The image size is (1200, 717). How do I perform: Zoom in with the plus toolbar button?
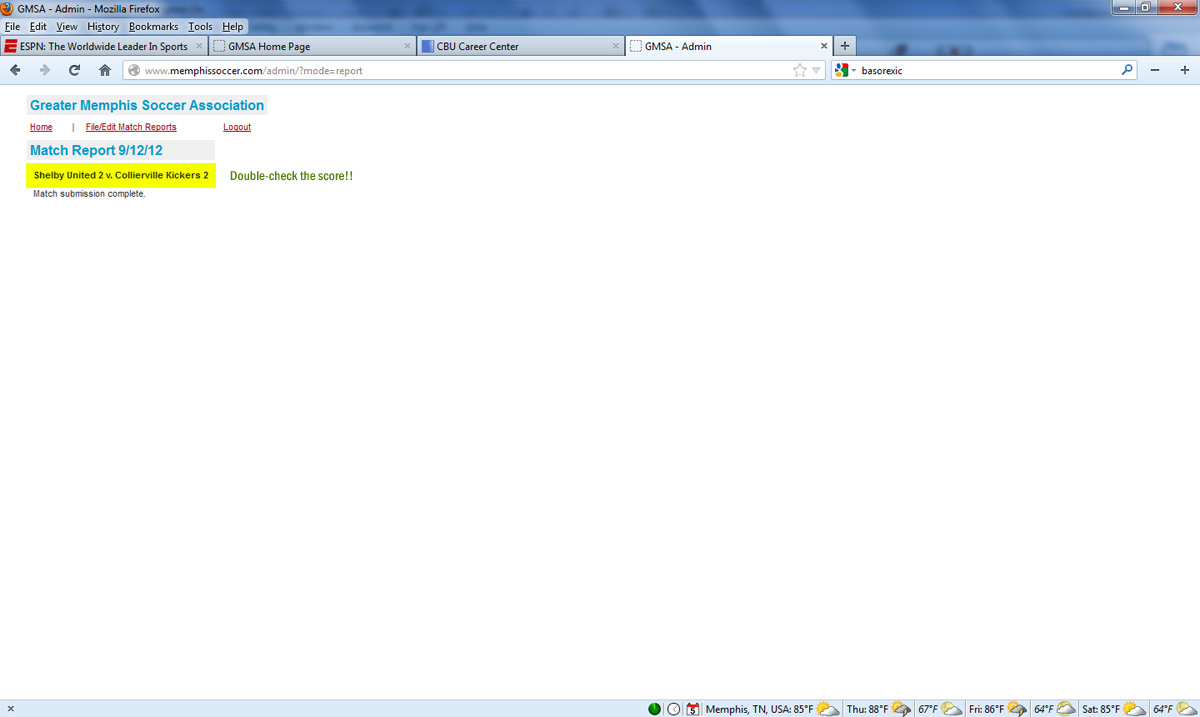[x=1185, y=70]
